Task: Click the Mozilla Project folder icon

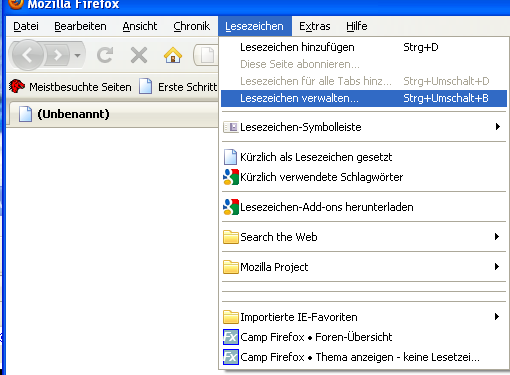Action: click(231, 267)
